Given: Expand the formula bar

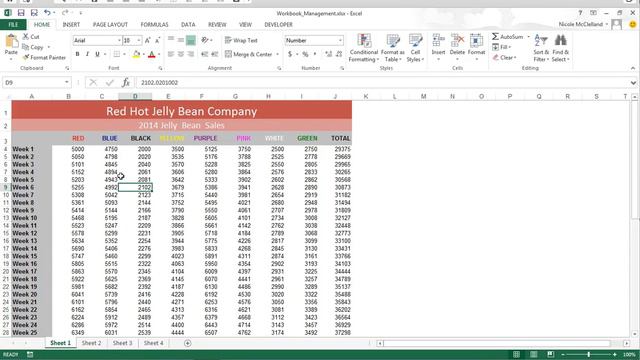Looking at the screenshot, I should click(633, 82).
